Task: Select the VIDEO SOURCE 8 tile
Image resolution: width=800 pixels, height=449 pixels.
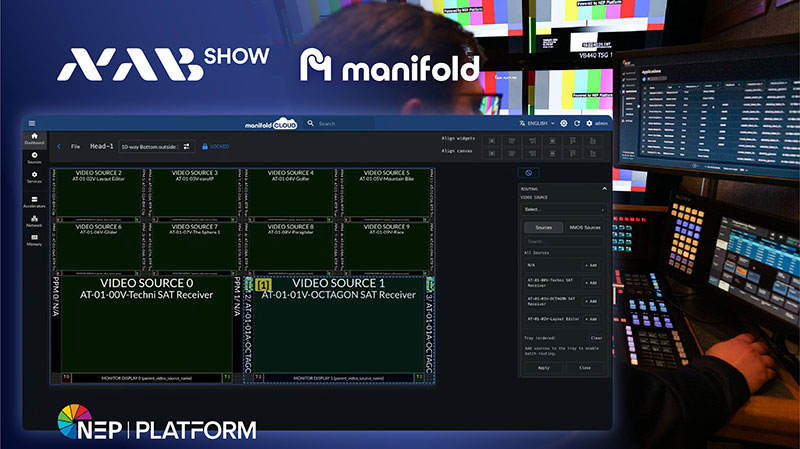Action: [290, 248]
